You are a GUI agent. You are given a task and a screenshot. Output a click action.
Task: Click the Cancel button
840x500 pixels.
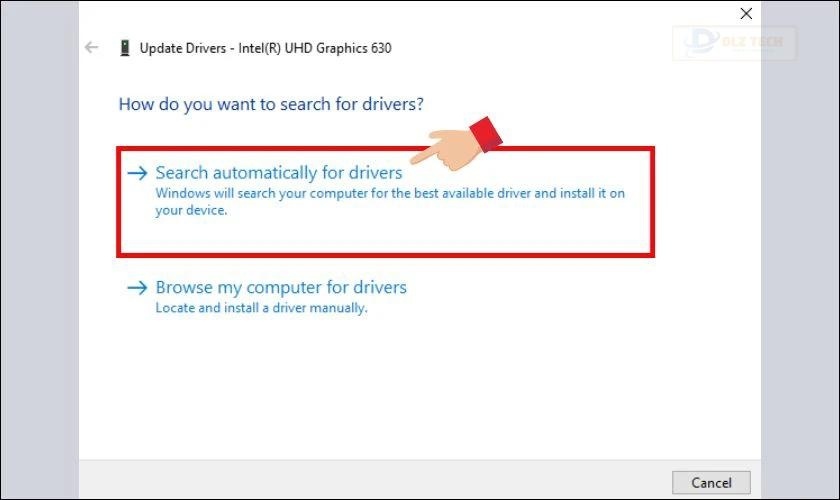pyautogui.click(x=711, y=482)
